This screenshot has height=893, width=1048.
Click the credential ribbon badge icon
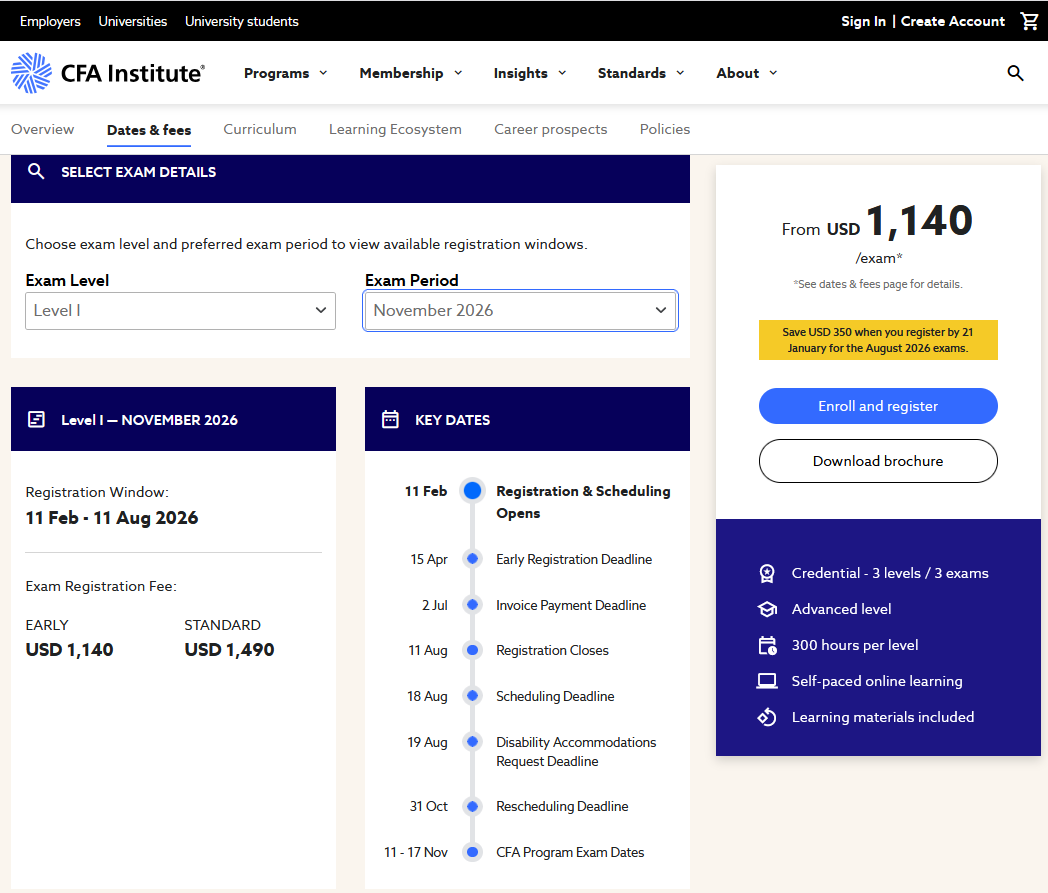(x=767, y=573)
